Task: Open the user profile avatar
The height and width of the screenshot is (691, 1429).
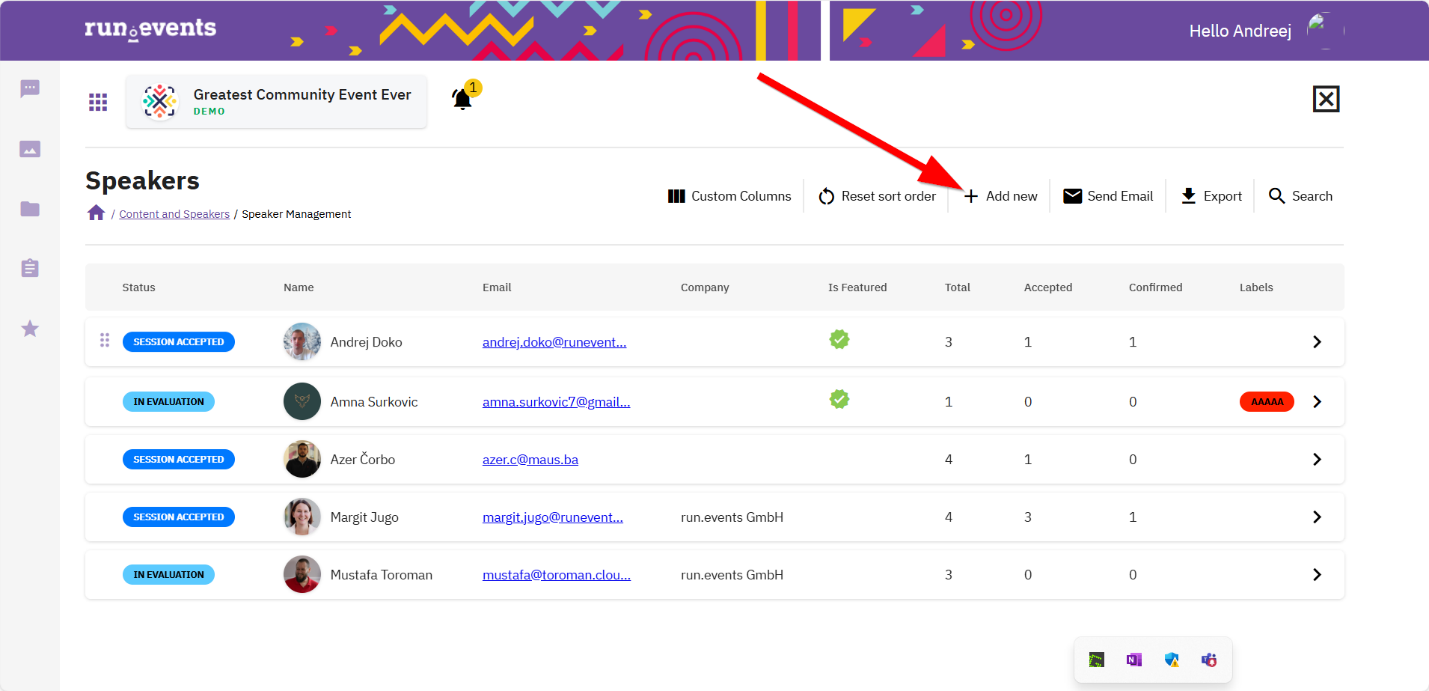Action: pyautogui.click(x=1324, y=31)
